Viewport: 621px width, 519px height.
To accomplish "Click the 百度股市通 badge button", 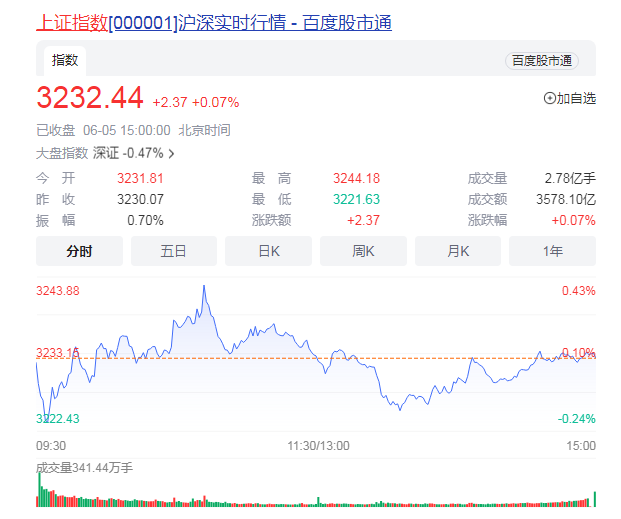I will point(542,60).
